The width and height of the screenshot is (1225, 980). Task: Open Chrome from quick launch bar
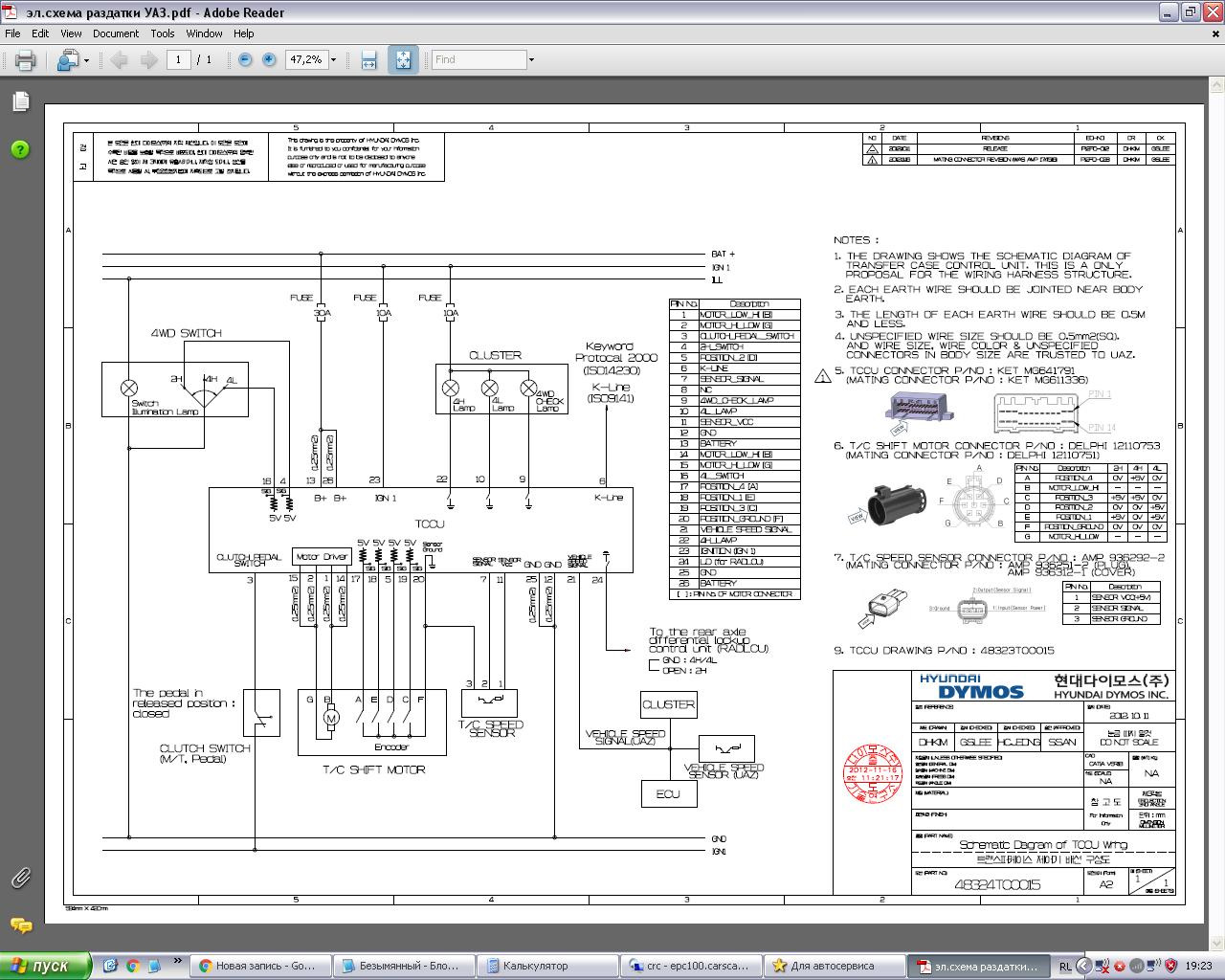click(133, 966)
